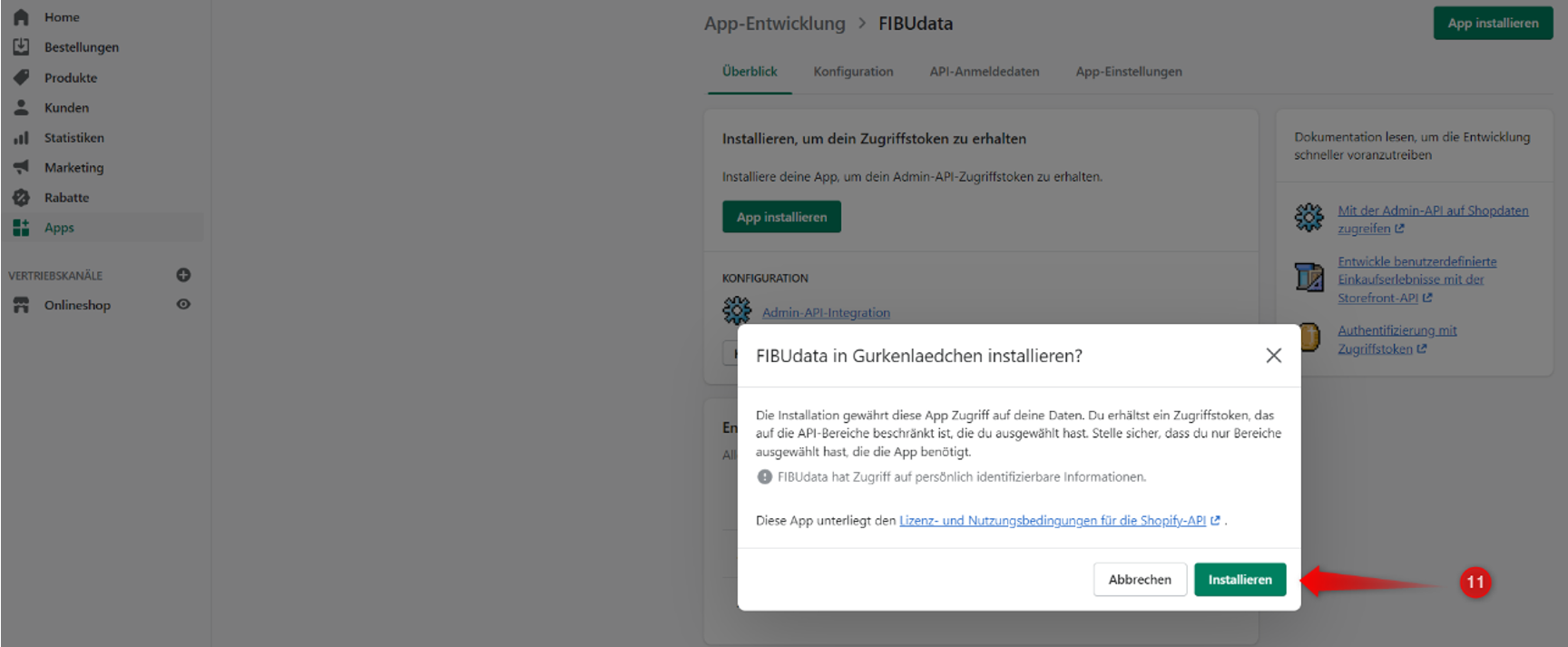Click top-right App installieren button

(x=1493, y=24)
